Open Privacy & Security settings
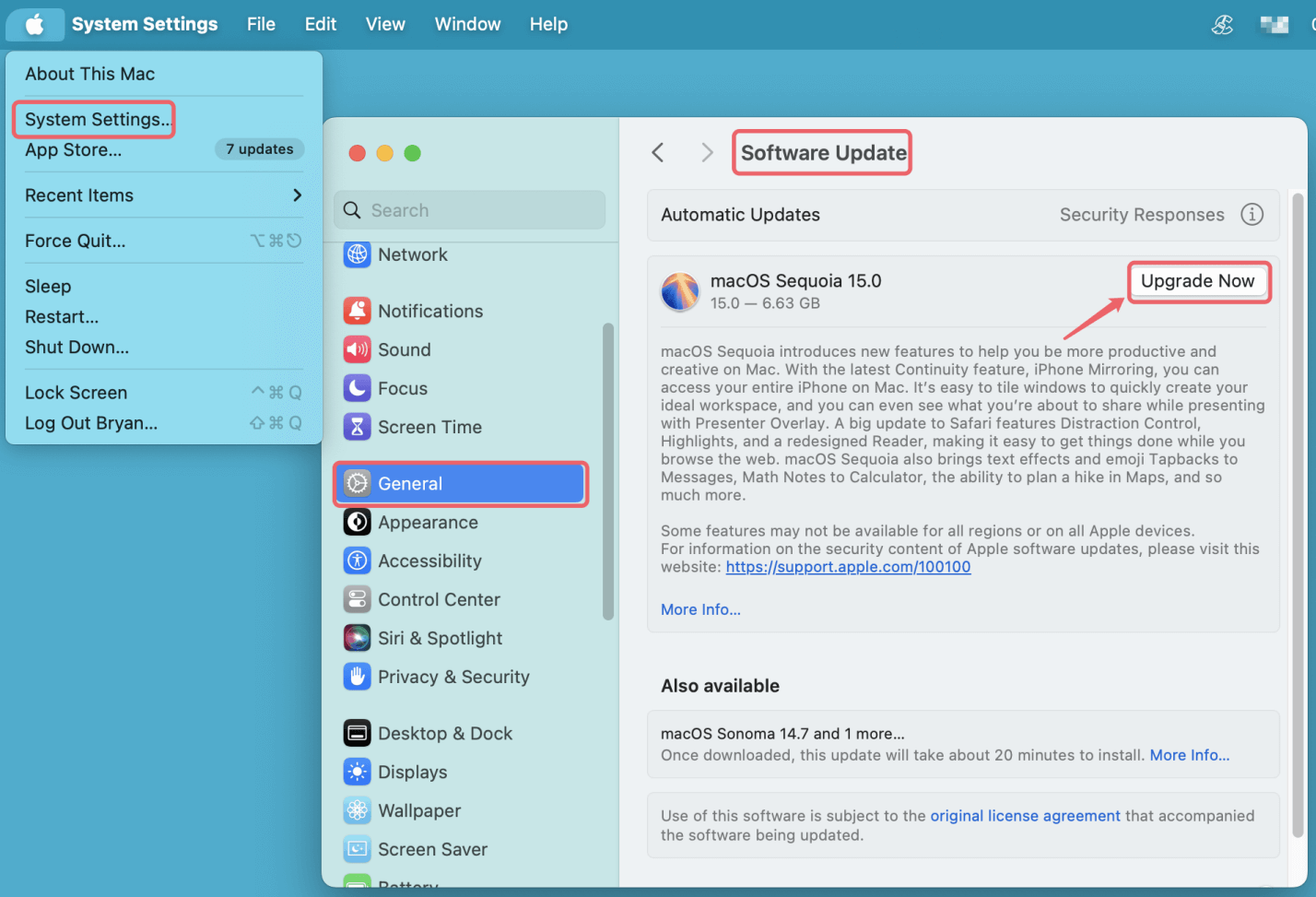Image resolution: width=1316 pixels, height=897 pixels. [x=452, y=677]
